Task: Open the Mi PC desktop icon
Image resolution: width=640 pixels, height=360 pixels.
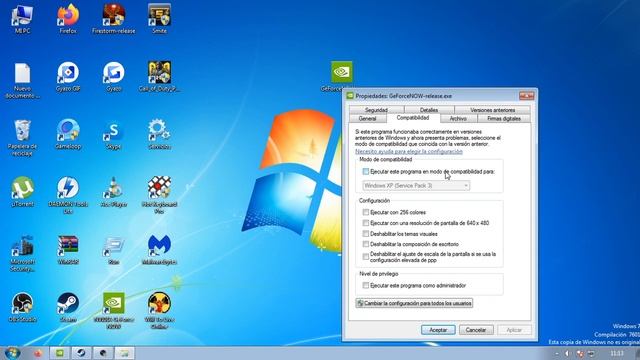Action: [x=22, y=18]
